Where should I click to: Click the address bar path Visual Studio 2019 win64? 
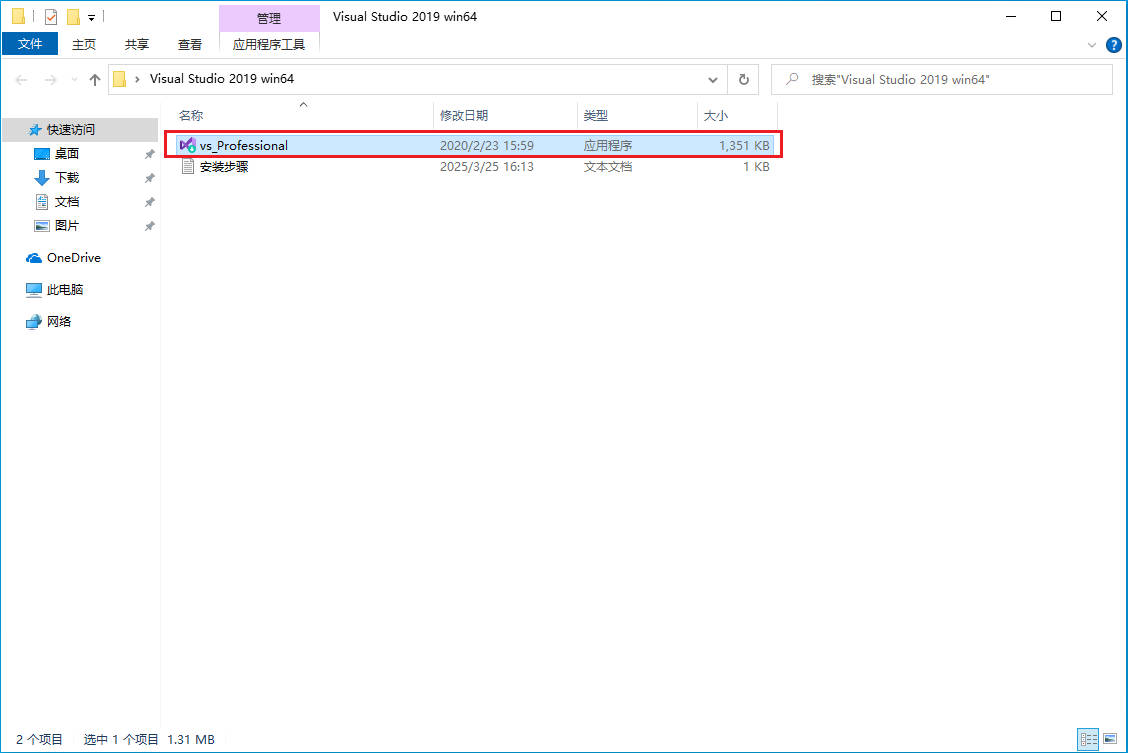pyautogui.click(x=222, y=78)
